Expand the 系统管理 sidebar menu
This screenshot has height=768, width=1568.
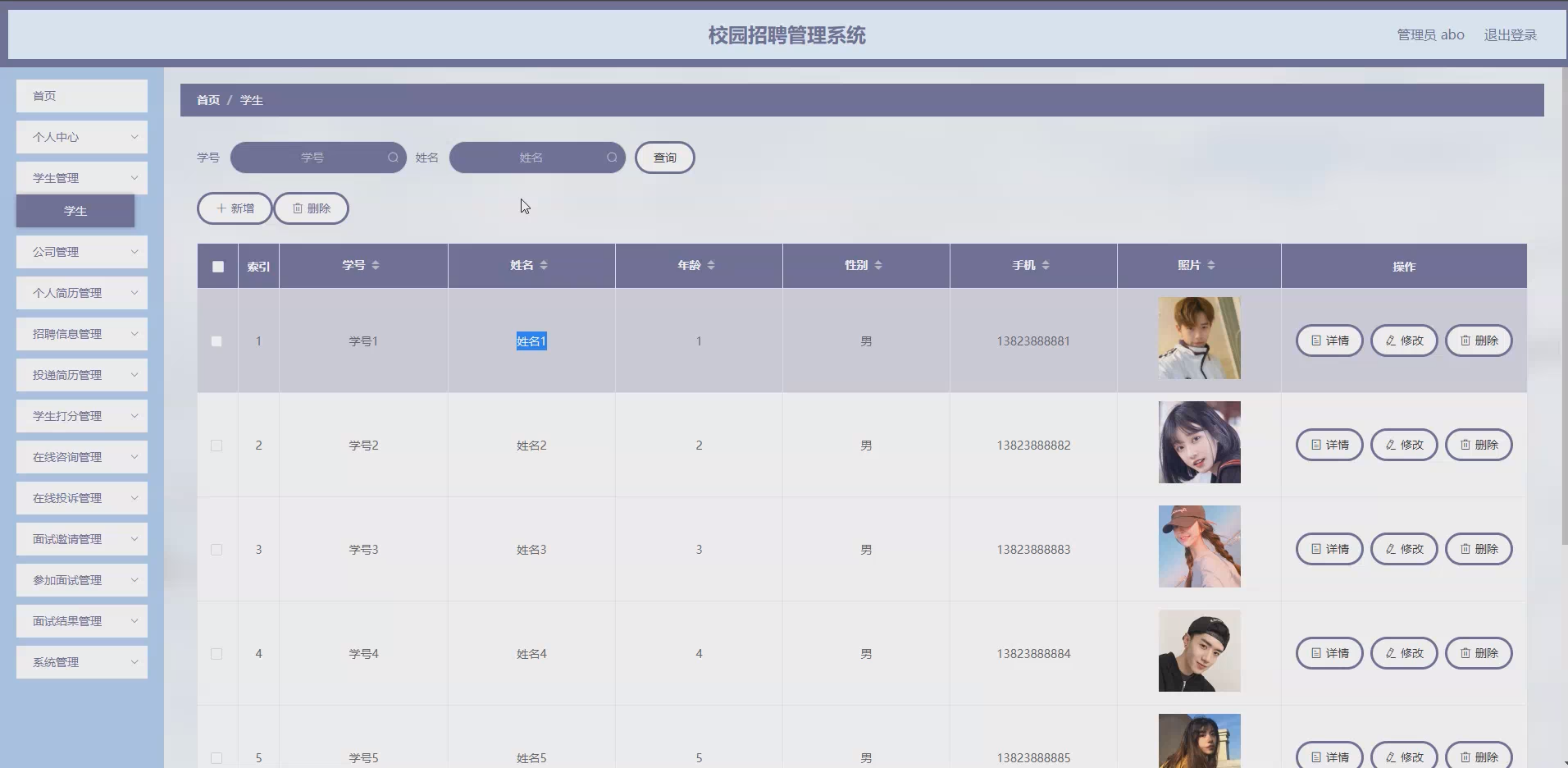click(82, 662)
